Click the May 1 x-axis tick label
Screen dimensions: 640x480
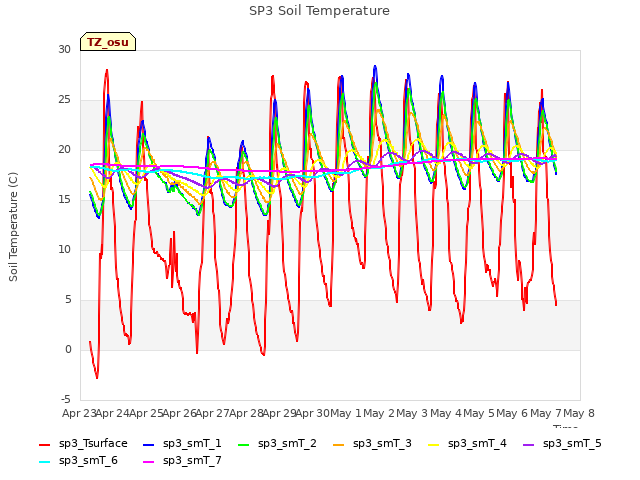click(346, 413)
